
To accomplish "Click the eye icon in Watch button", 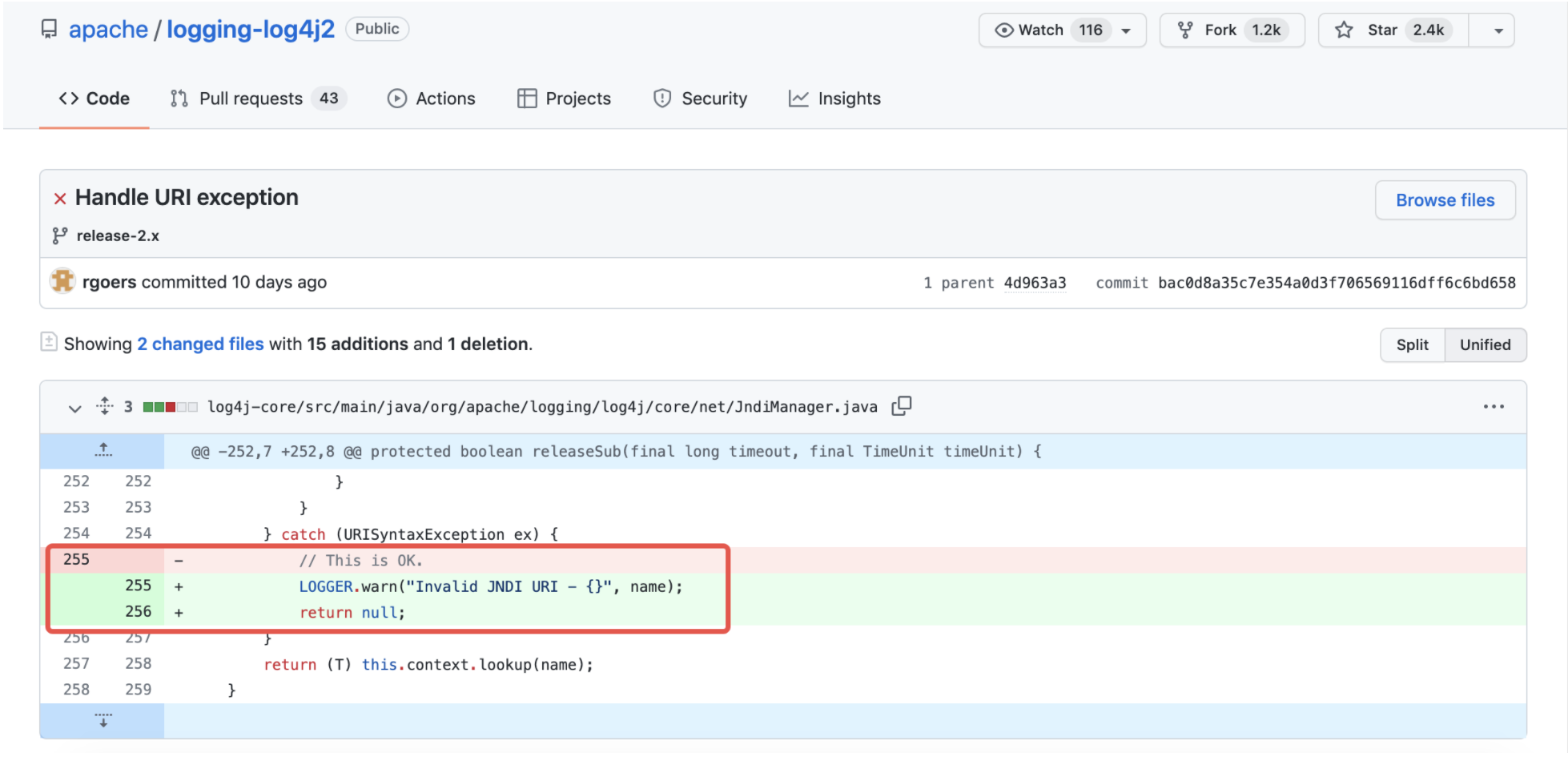I will click(1003, 30).
